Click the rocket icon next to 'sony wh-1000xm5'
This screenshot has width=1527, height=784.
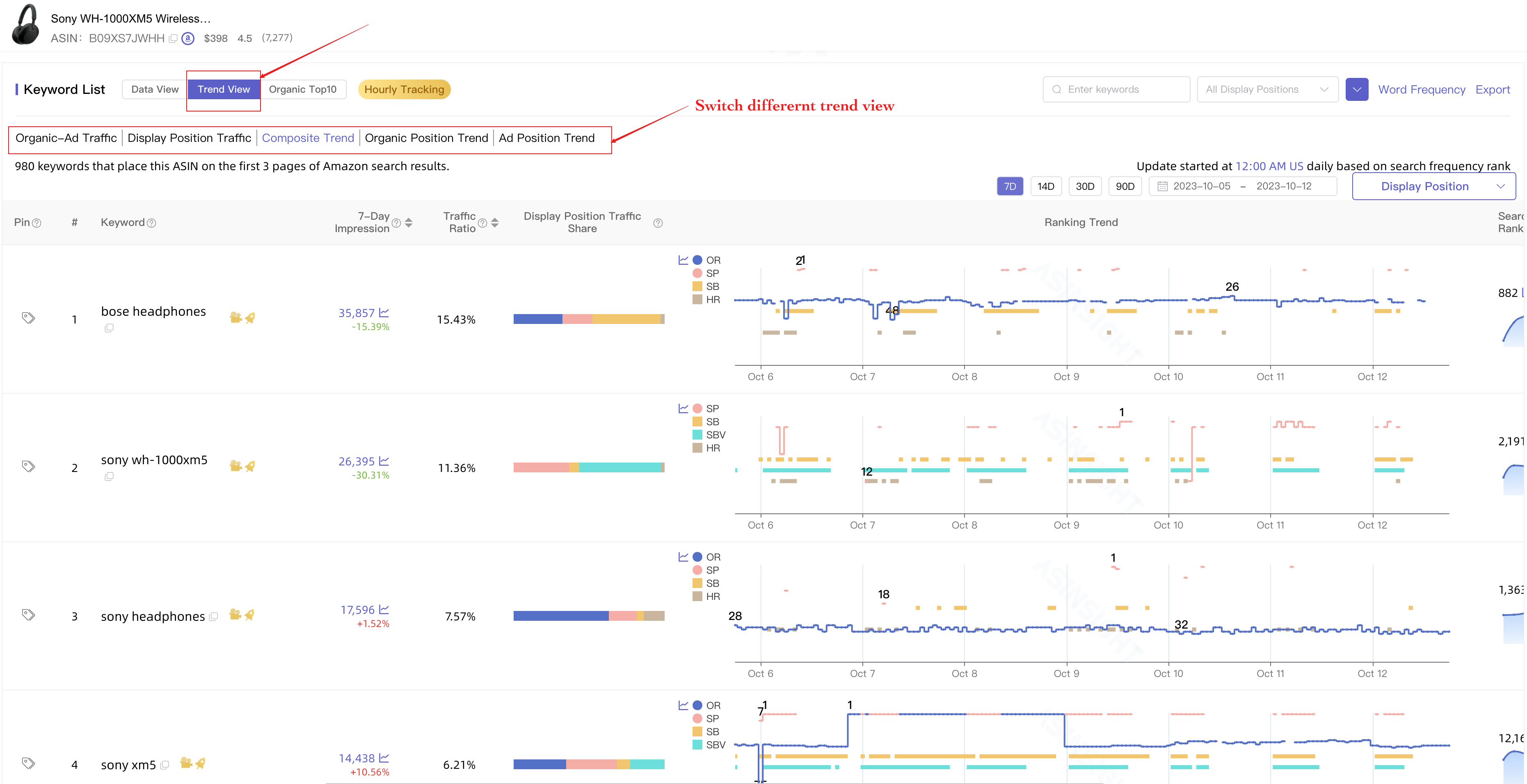pos(249,467)
